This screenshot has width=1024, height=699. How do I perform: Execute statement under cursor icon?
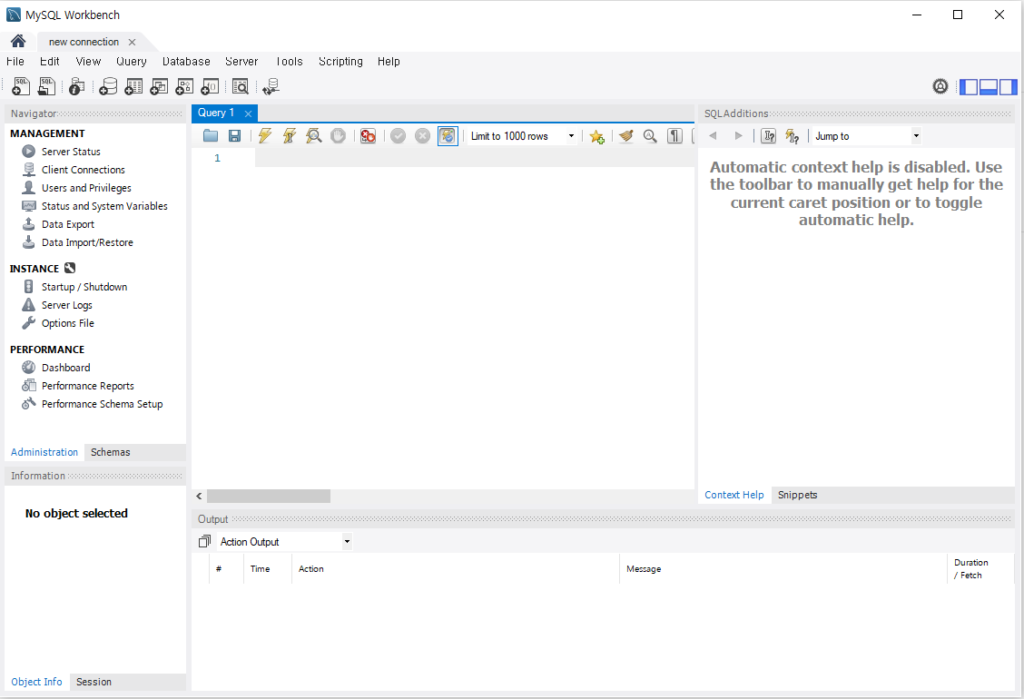click(289, 136)
